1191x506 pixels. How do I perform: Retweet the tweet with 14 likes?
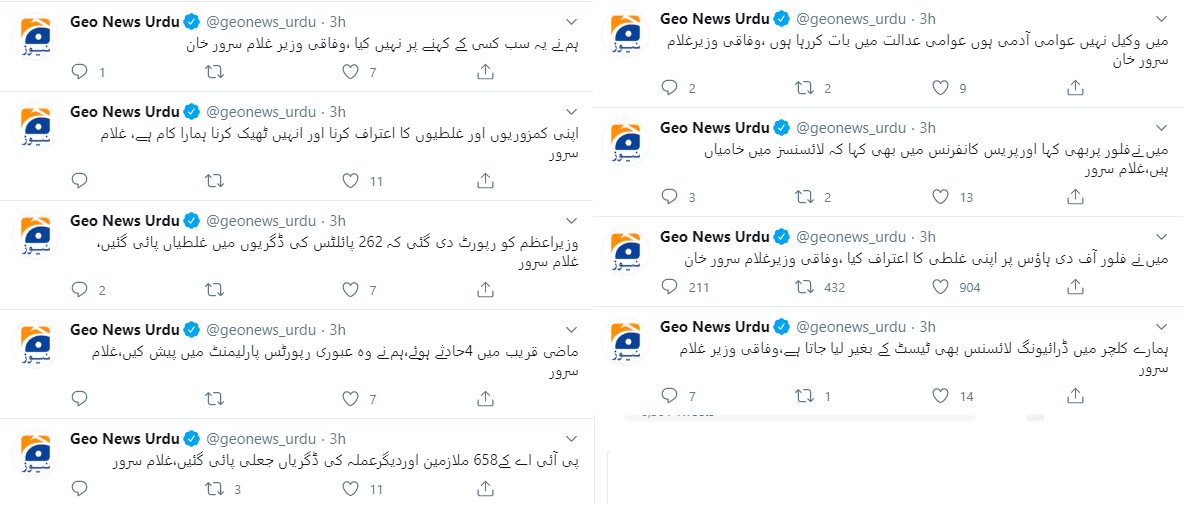803,396
